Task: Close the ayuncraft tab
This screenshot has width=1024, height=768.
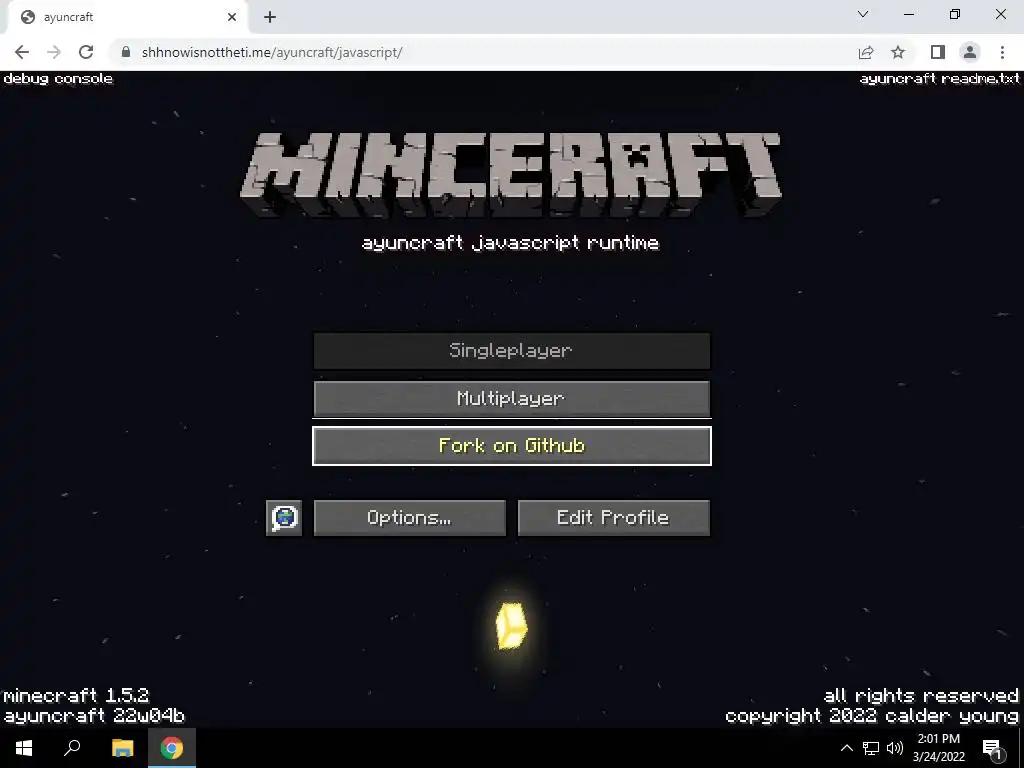Action: click(x=232, y=17)
